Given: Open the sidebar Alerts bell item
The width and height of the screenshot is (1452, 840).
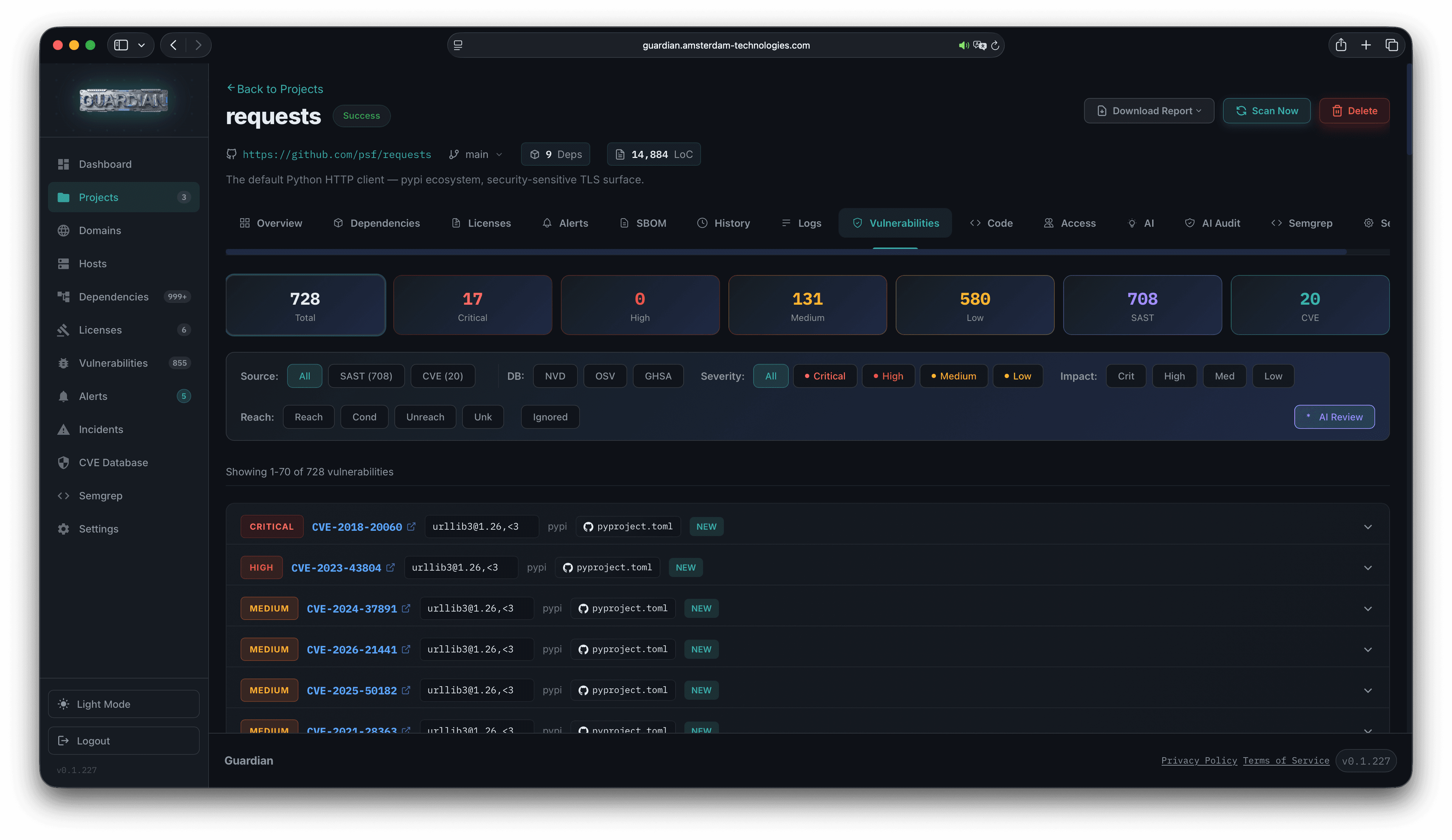Looking at the screenshot, I should coord(123,396).
